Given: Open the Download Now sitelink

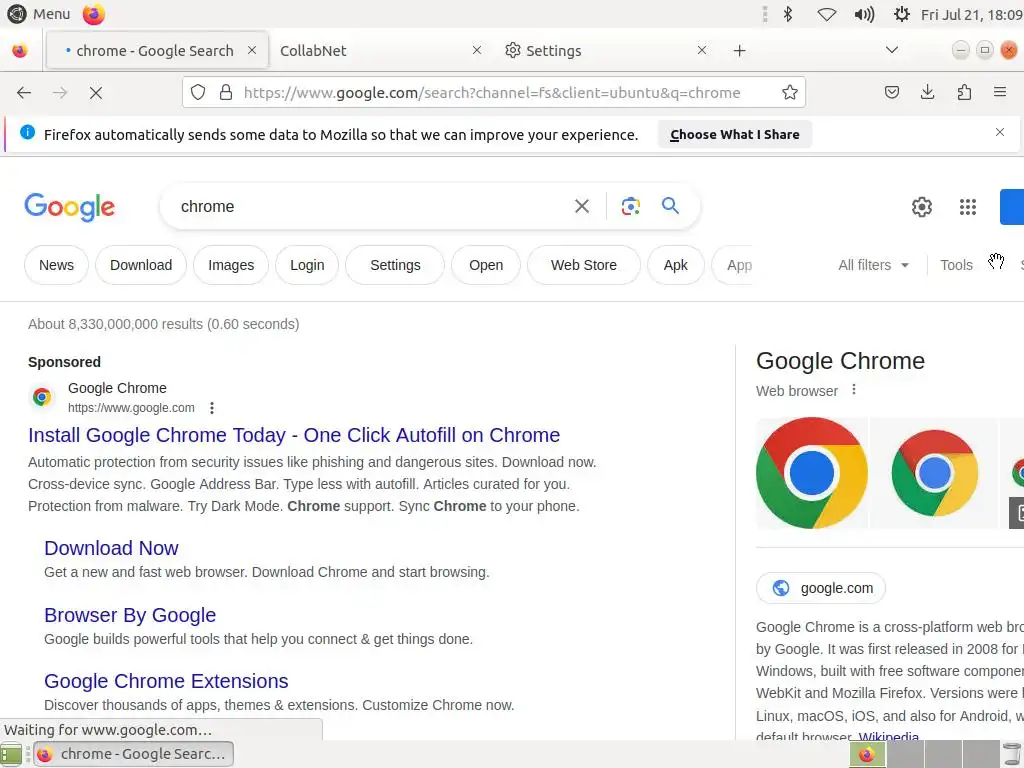Looking at the screenshot, I should point(111,548).
